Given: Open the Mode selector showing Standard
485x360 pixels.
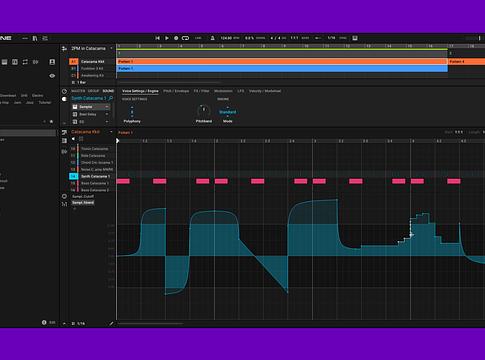Looking at the screenshot, I should pyautogui.click(x=228, y=112).
